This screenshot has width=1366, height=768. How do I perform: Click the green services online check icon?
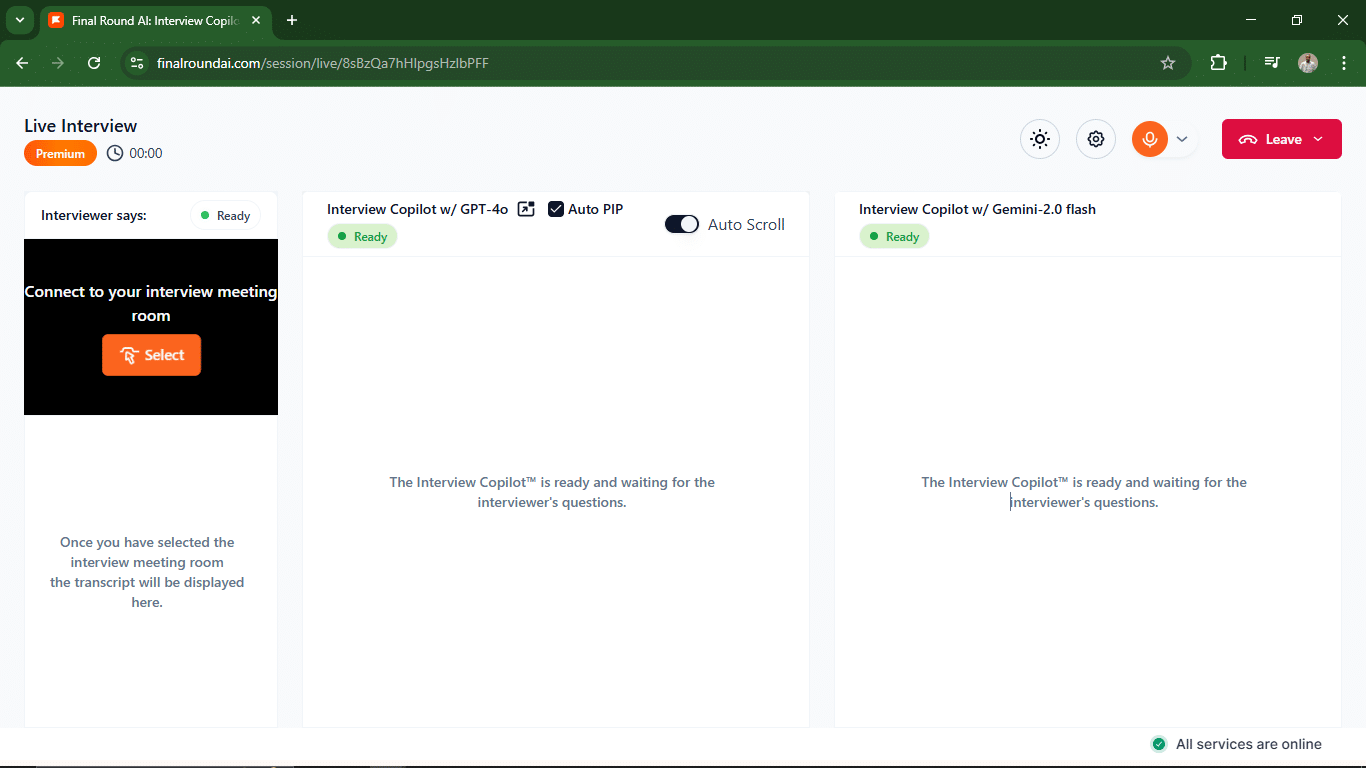coord(1159,744)
